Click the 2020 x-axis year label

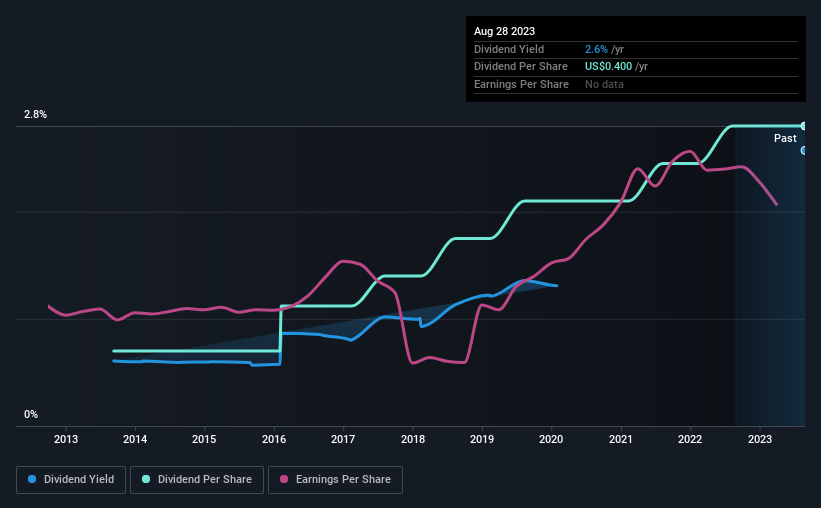(551, 439)
